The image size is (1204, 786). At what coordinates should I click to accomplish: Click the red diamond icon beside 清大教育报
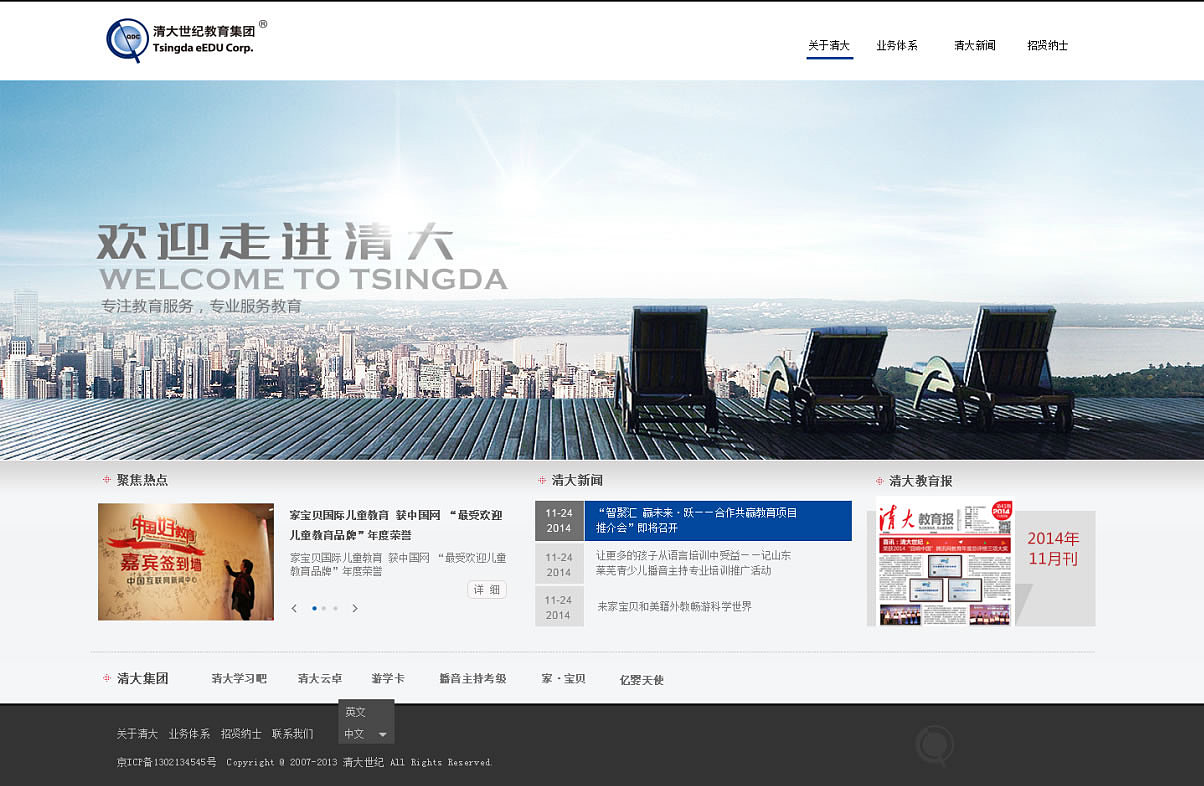tap(879, 480)
